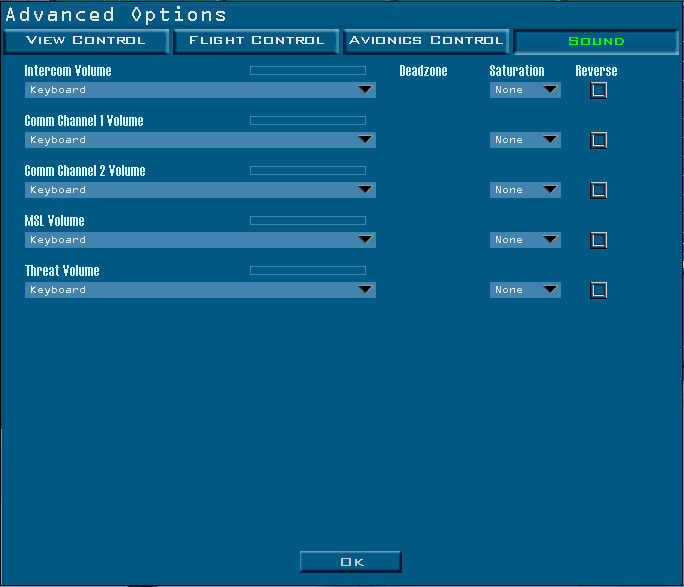Screen dimensions: 684x587
Task: Check Reverse box for Comm Channel 2
Action: pos(598,190)
